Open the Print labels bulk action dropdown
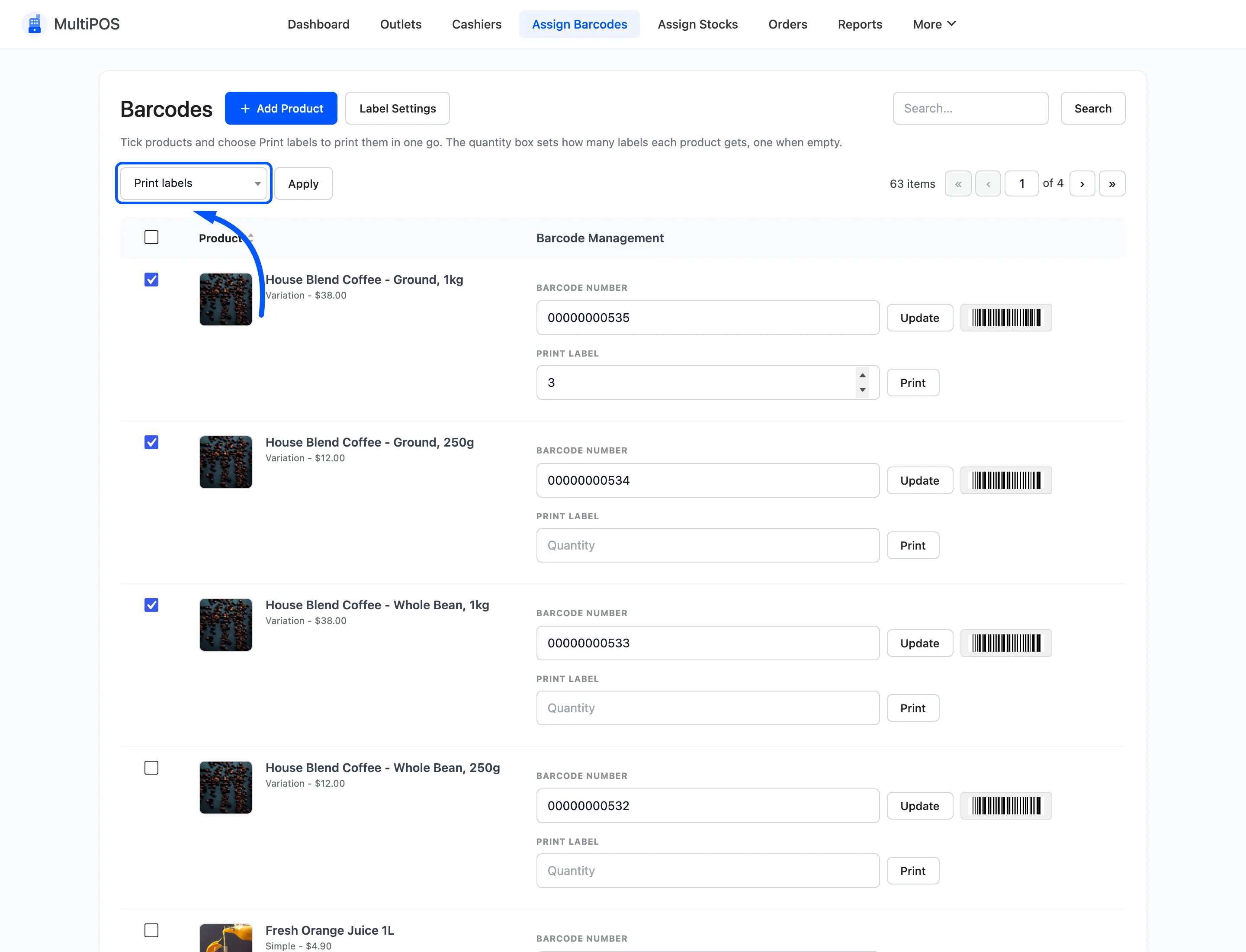 pyautogui.click(x=194, y=183)
